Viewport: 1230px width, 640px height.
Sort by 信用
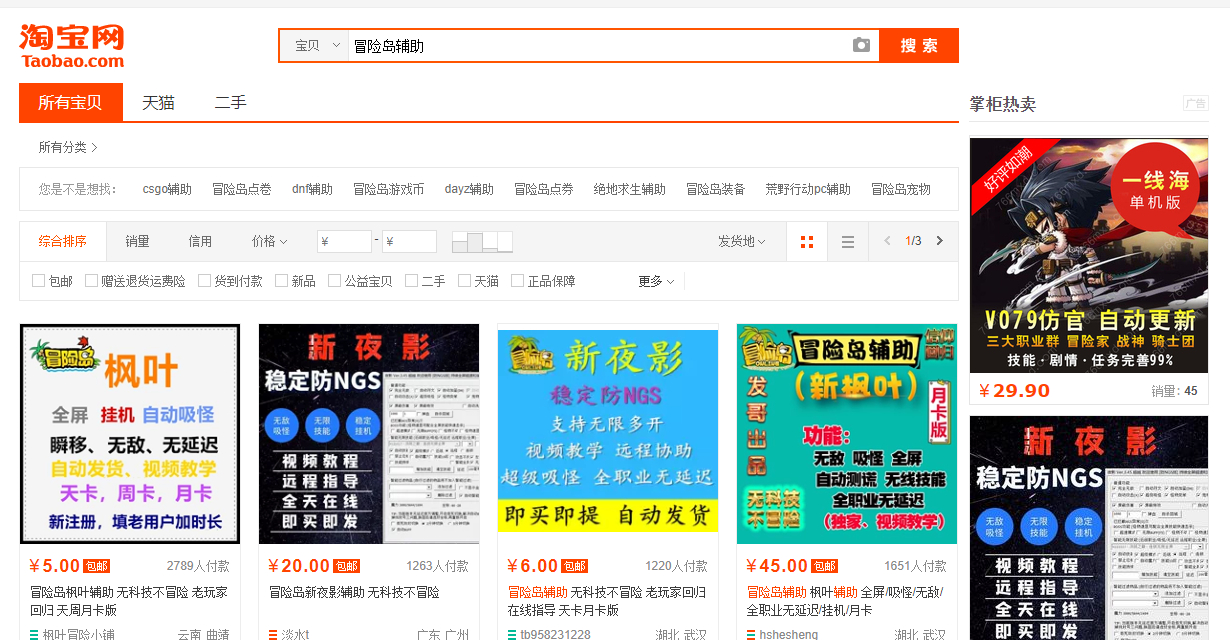(x=200, y=241)
